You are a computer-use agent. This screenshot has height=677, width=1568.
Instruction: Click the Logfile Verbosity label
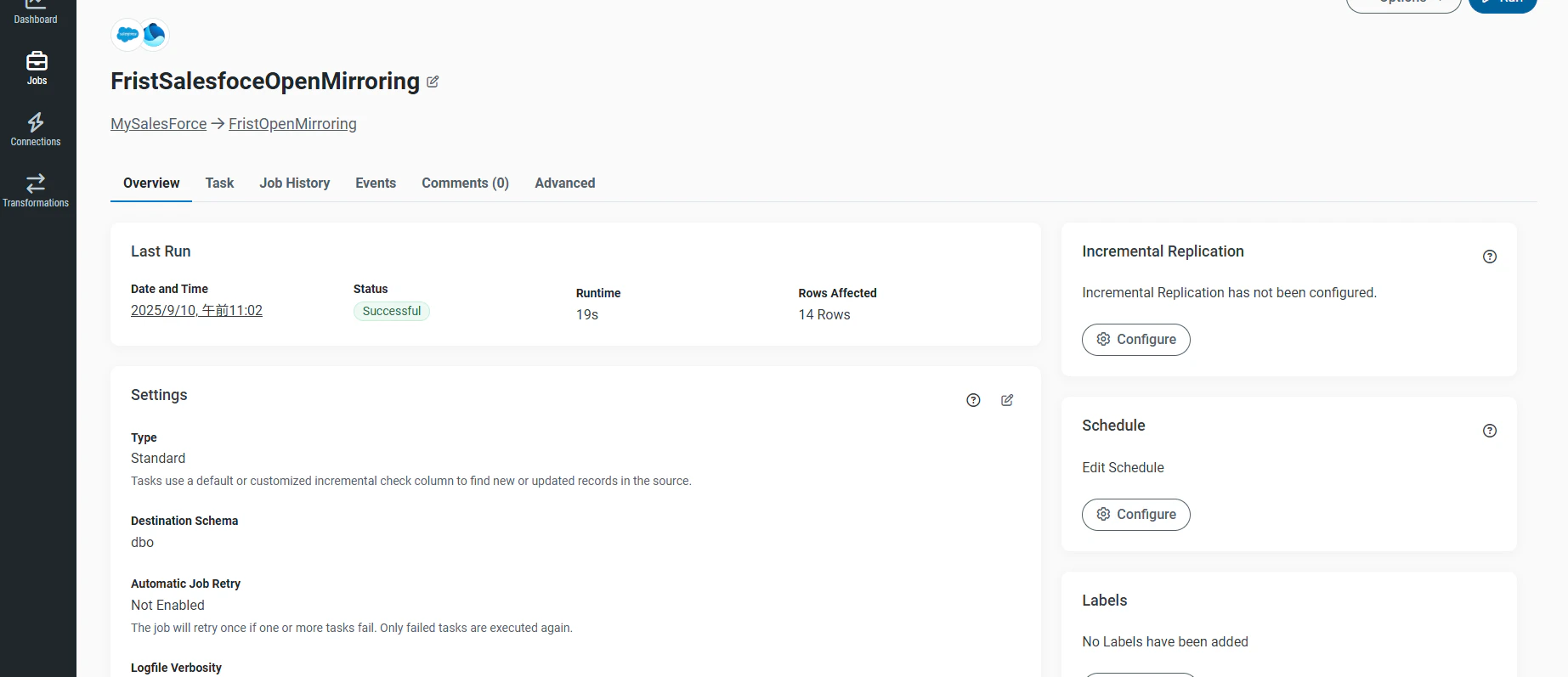point(176,668)
